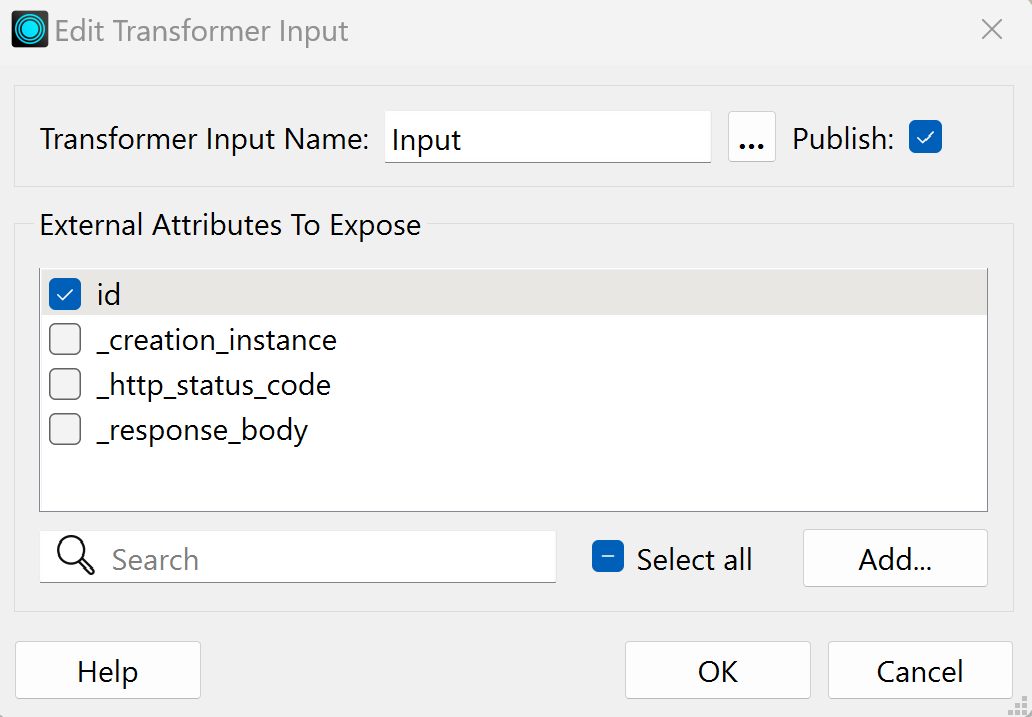1032x717 pixels.
Task: Select the id attribute name text
Action: coord(108,295)
